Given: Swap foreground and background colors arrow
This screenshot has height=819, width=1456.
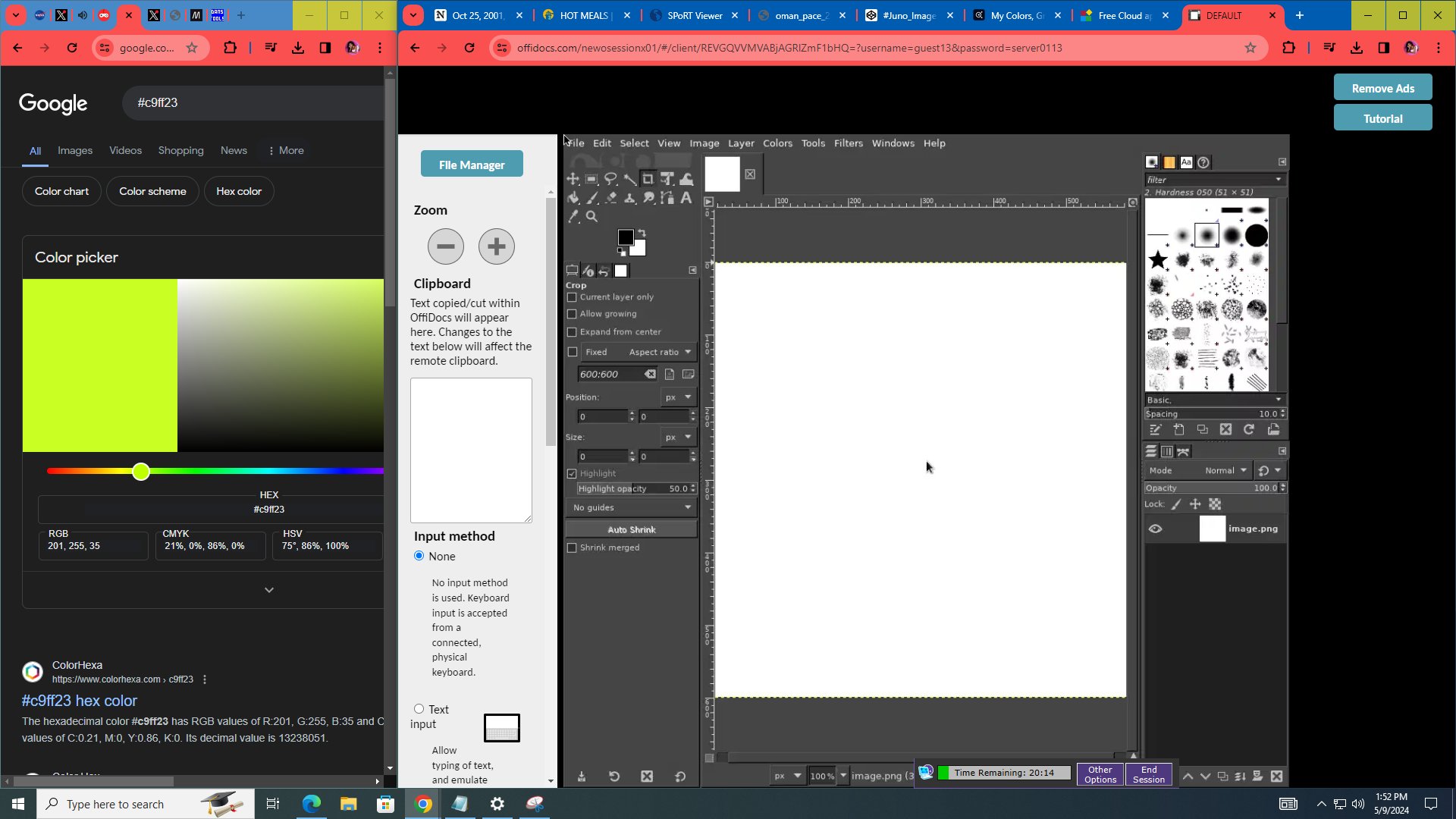Looking at the screenshot, I should (x=642, y=233).
